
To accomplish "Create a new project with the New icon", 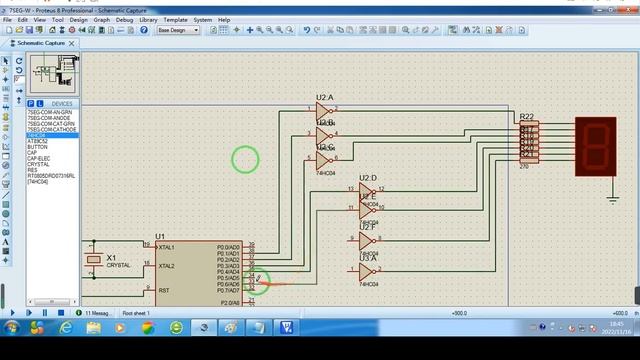I will point(9,30).
